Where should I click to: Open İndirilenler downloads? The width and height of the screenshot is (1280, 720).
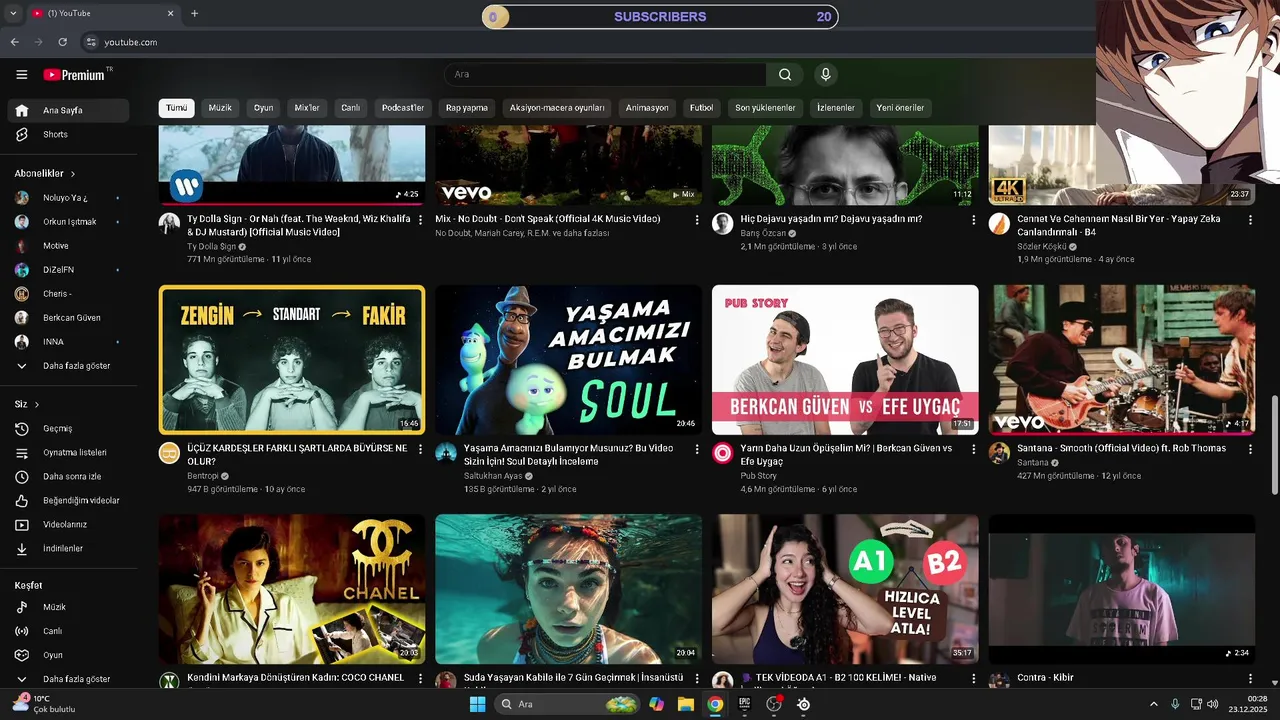68,549
